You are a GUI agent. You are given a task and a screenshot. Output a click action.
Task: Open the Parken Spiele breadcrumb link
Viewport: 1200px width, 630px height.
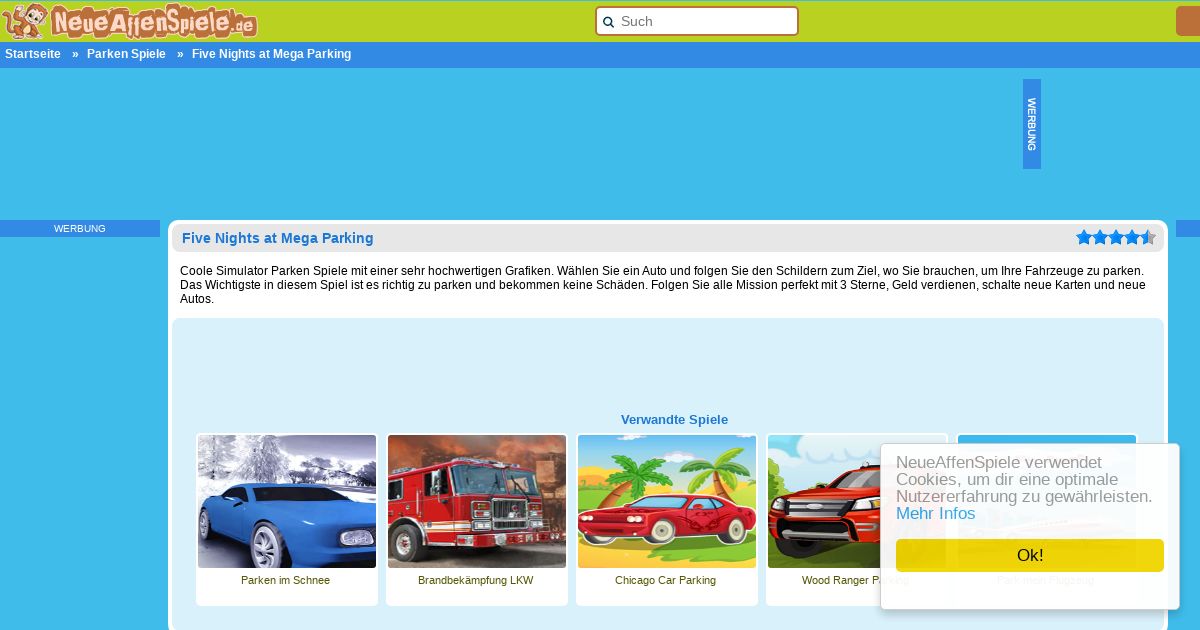click(126, 54)
